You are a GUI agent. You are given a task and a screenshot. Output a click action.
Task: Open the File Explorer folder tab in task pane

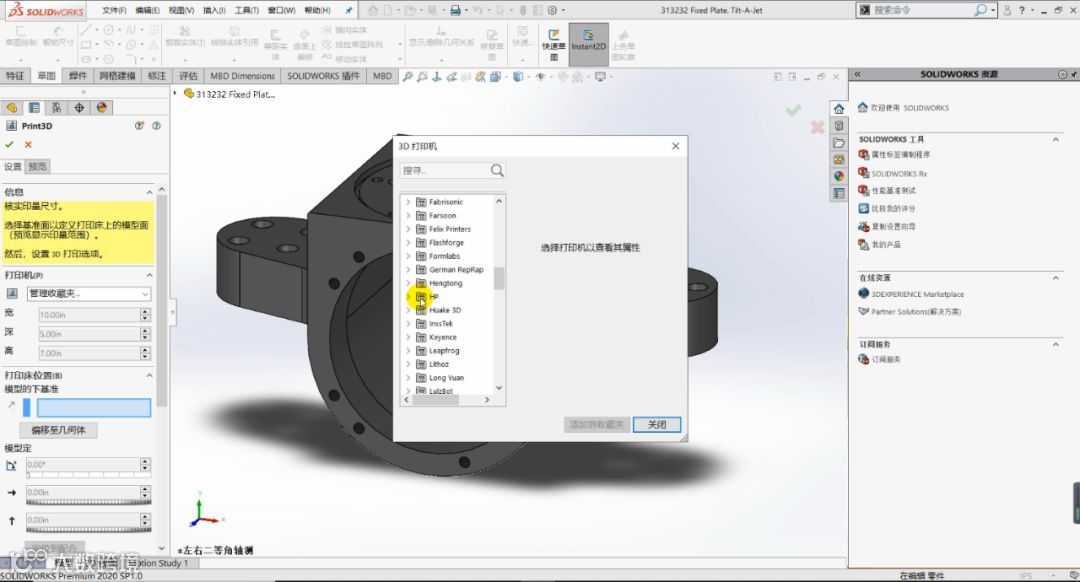coord(838,143)
